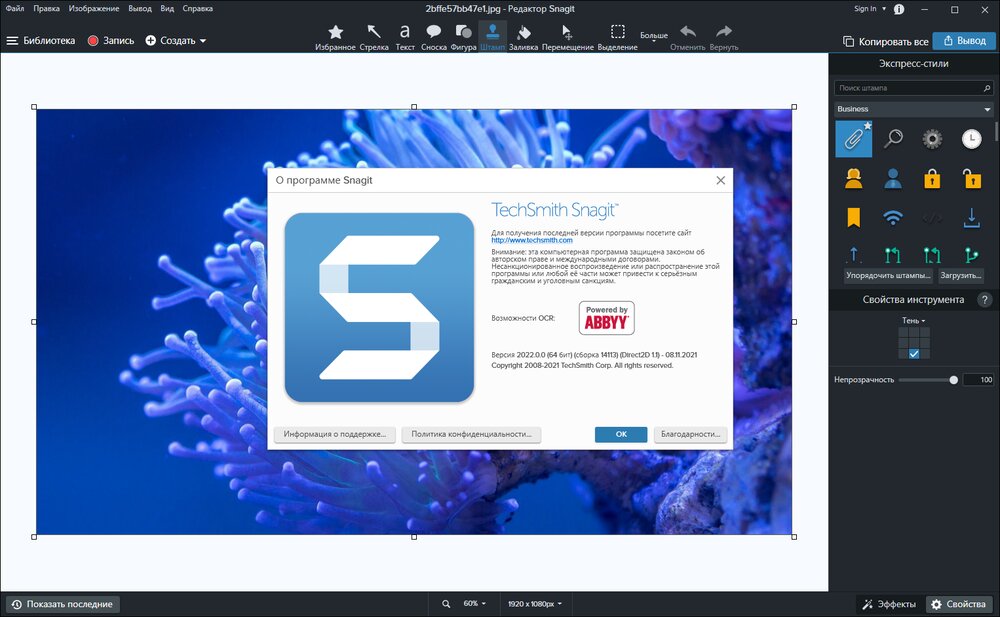Screen dimensions: 1000x617
Task: Select the Wi-Fi signal stamp
Action: pyautogui.click(x=893, y=217)
